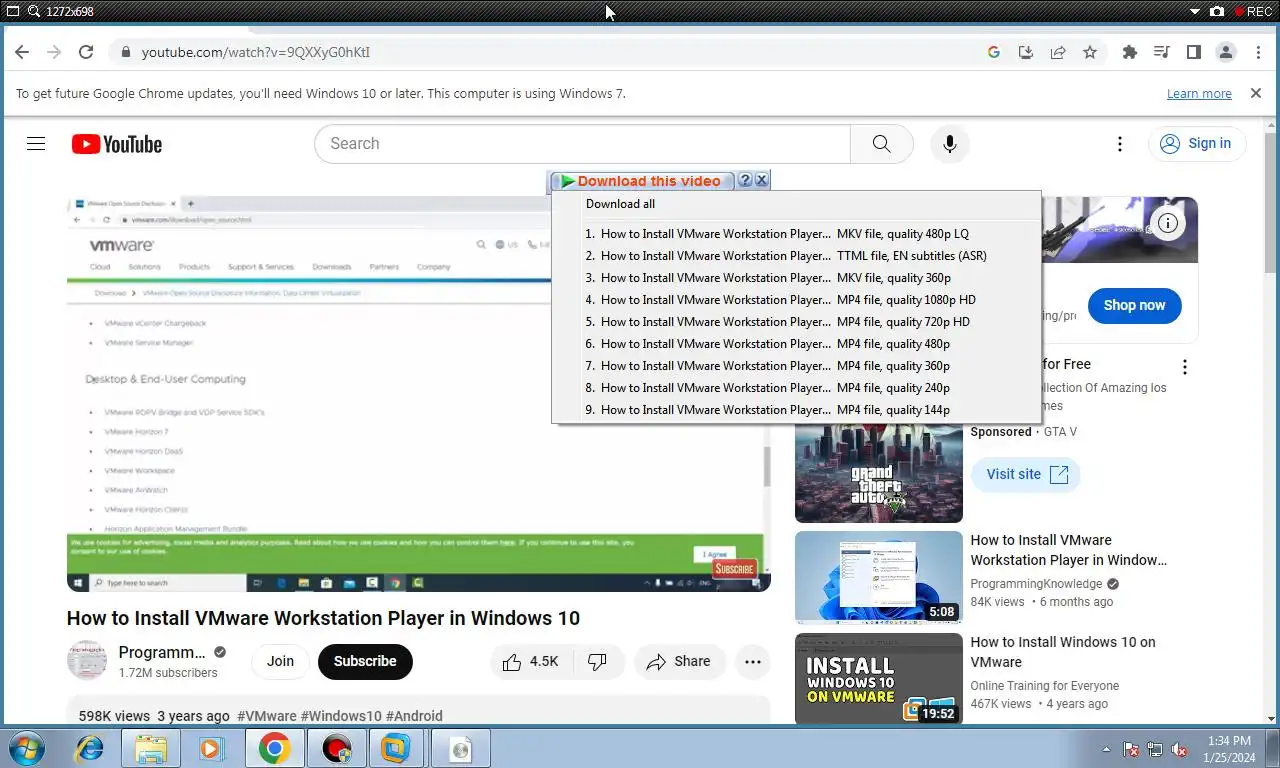This screenshot has width=1280, height=768.
Task: Open the Chrome three-dot menu
Action: 1259,52
